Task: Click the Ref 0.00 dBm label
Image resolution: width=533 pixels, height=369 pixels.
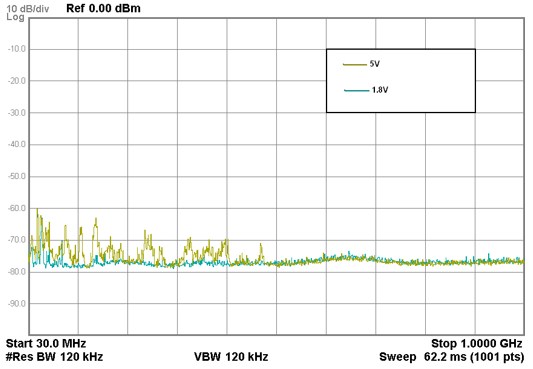Action: point(103,8)
